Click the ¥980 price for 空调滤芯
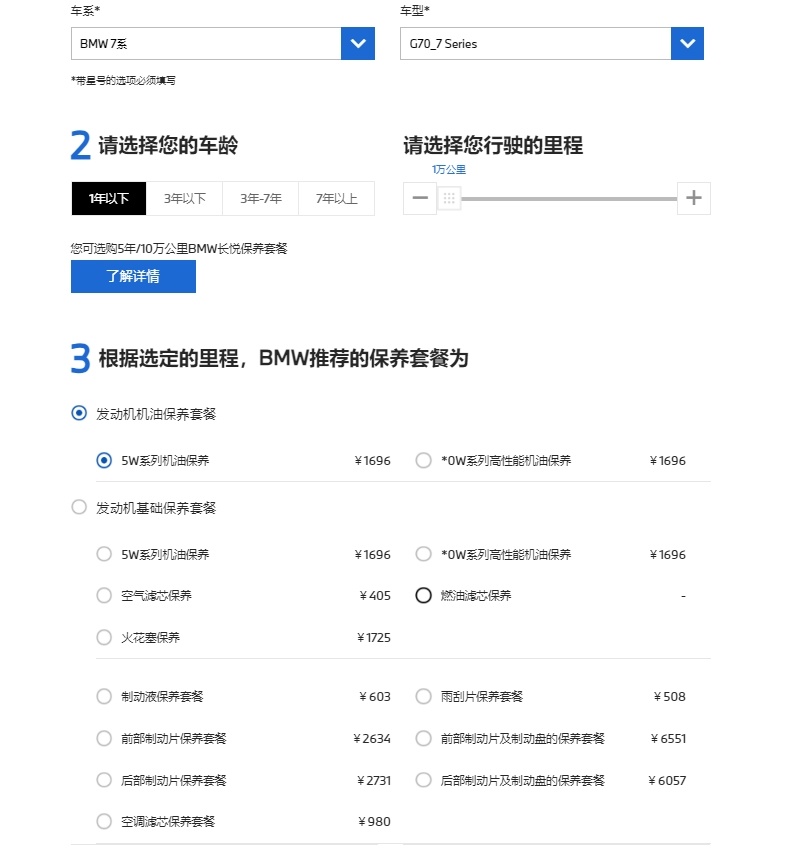Viewport: 787px width, 855px height. (375, 822)
